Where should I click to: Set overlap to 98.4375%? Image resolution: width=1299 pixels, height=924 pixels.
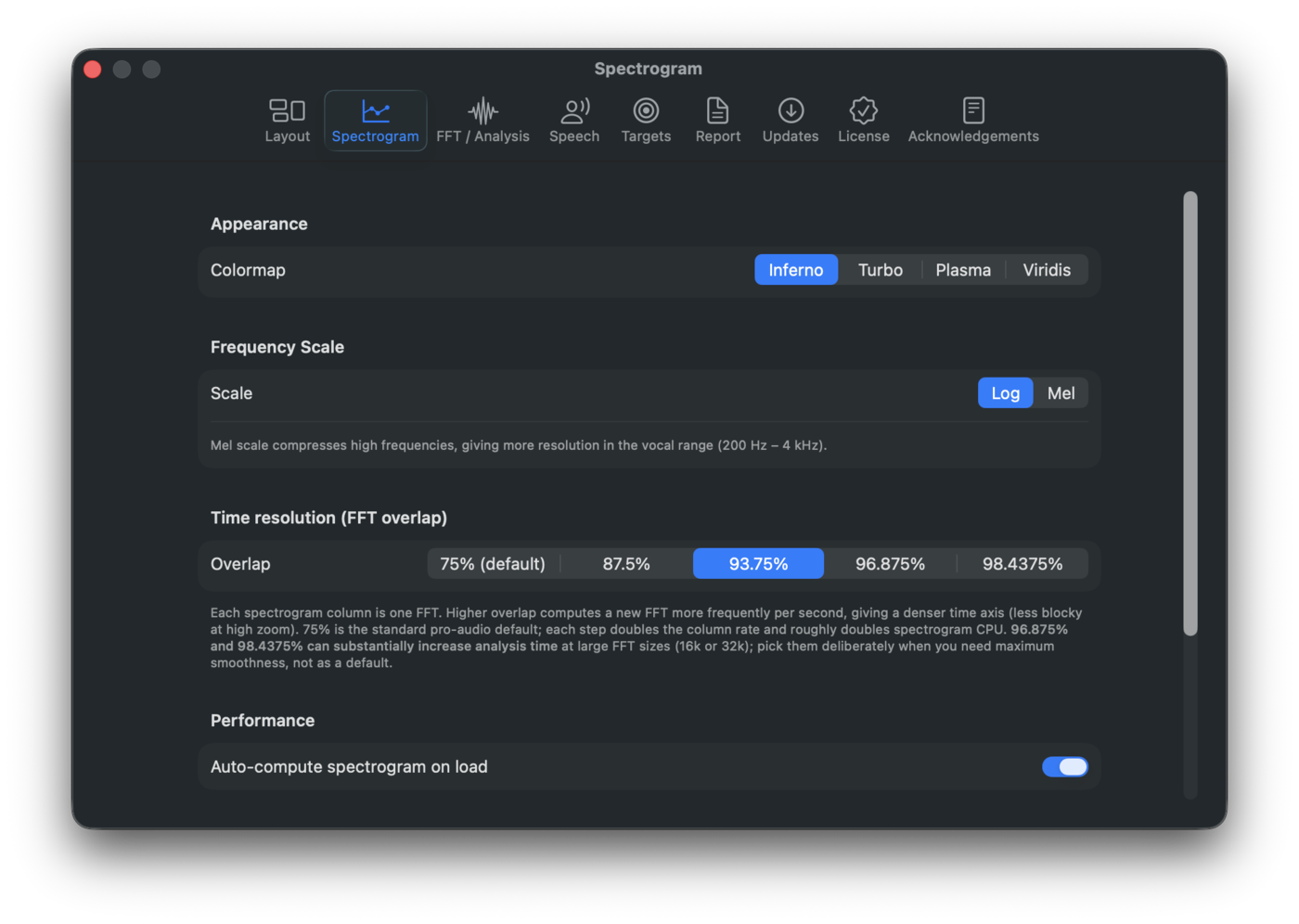1022,564
